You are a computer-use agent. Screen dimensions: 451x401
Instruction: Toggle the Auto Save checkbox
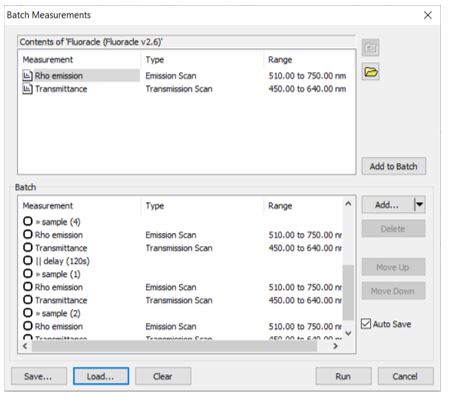click(x=366, y=324)
